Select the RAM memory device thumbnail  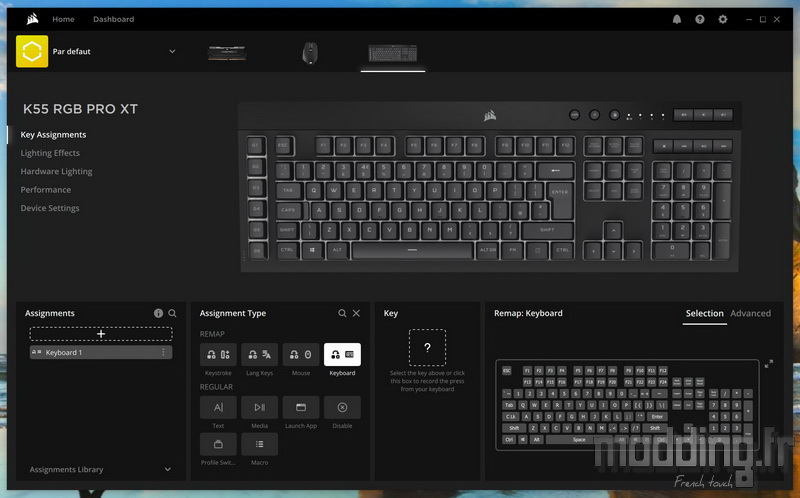tap(227, 53)
